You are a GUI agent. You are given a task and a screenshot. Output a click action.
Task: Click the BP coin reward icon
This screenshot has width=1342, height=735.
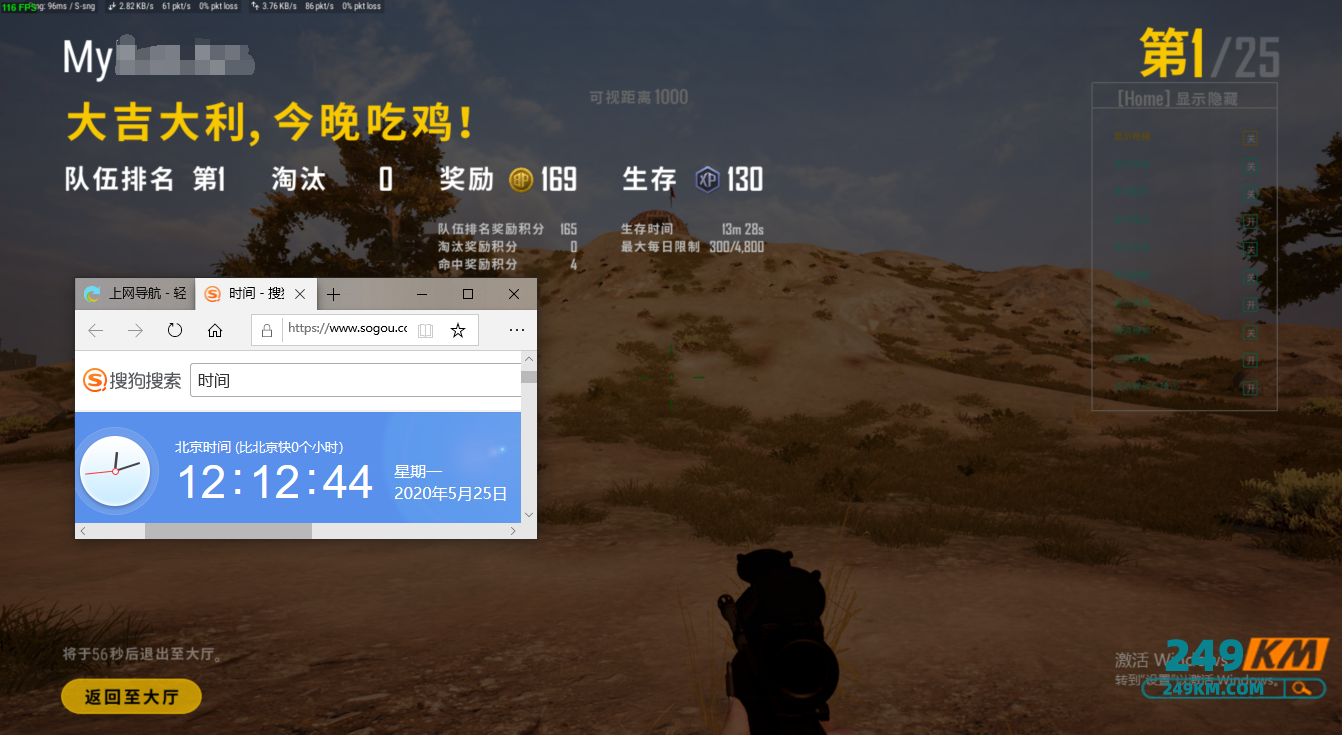coord(521,180)
